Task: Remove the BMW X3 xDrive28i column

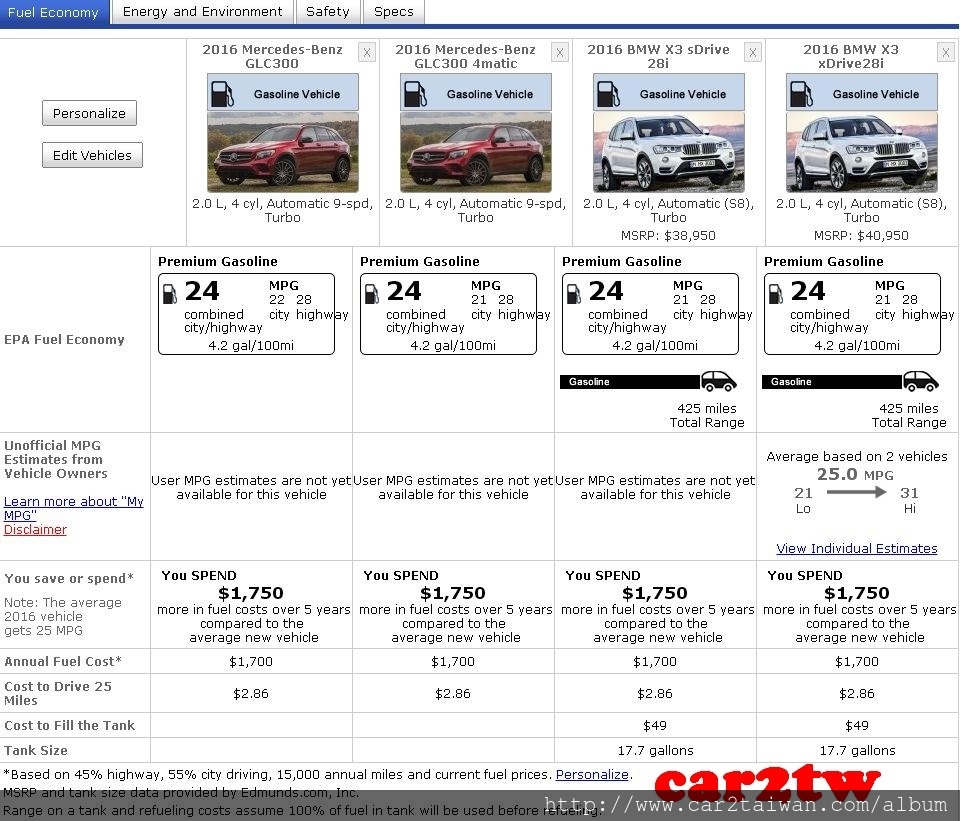Action: 945,53
